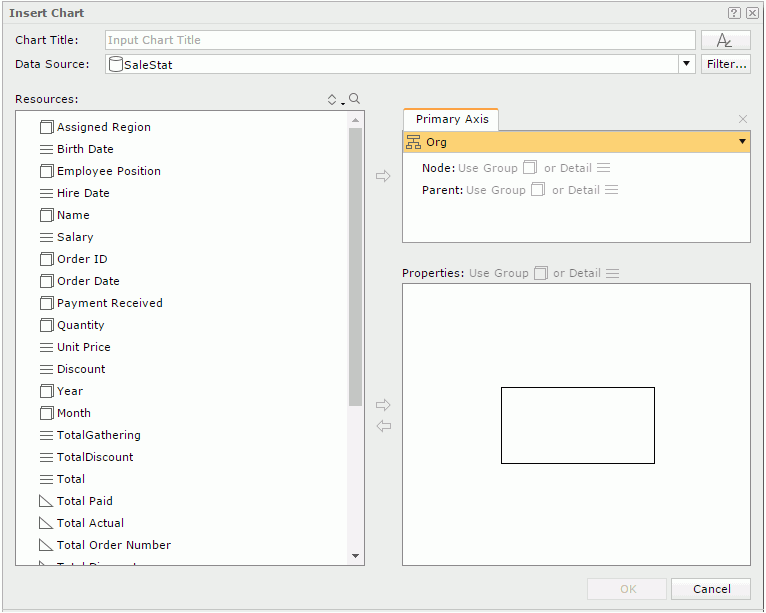Click the search resources magnifier icon
This screenshot has width=766, height=613.
click(354, 99)
